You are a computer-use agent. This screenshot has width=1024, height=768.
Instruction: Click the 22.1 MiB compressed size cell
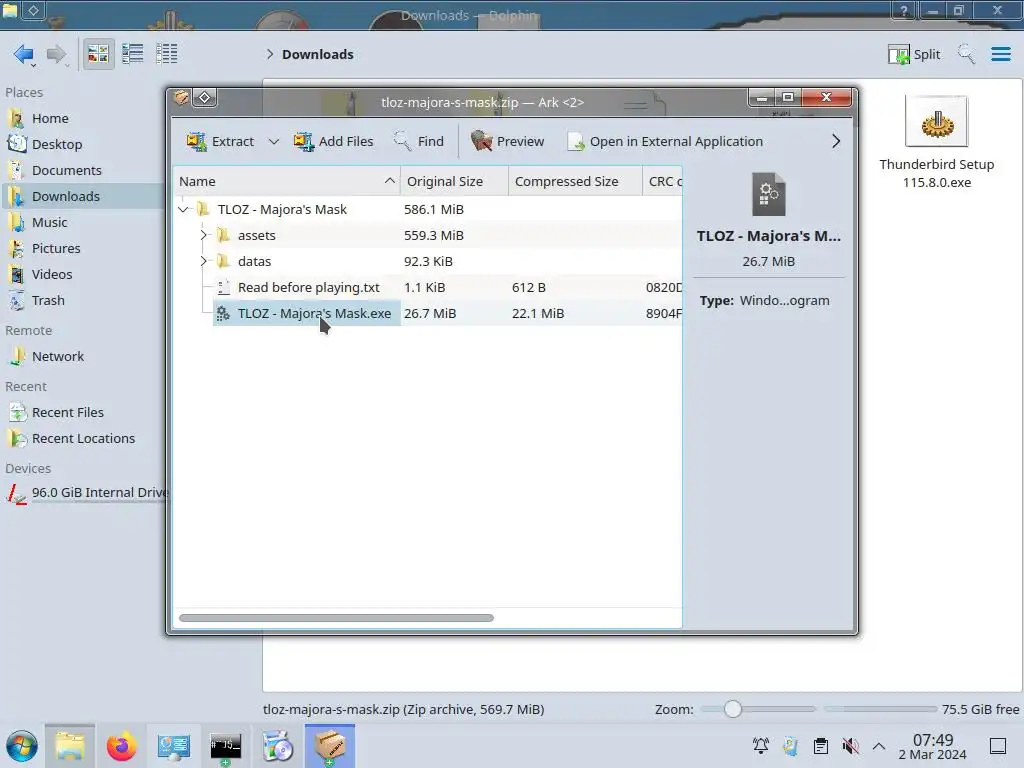[538, 313]
